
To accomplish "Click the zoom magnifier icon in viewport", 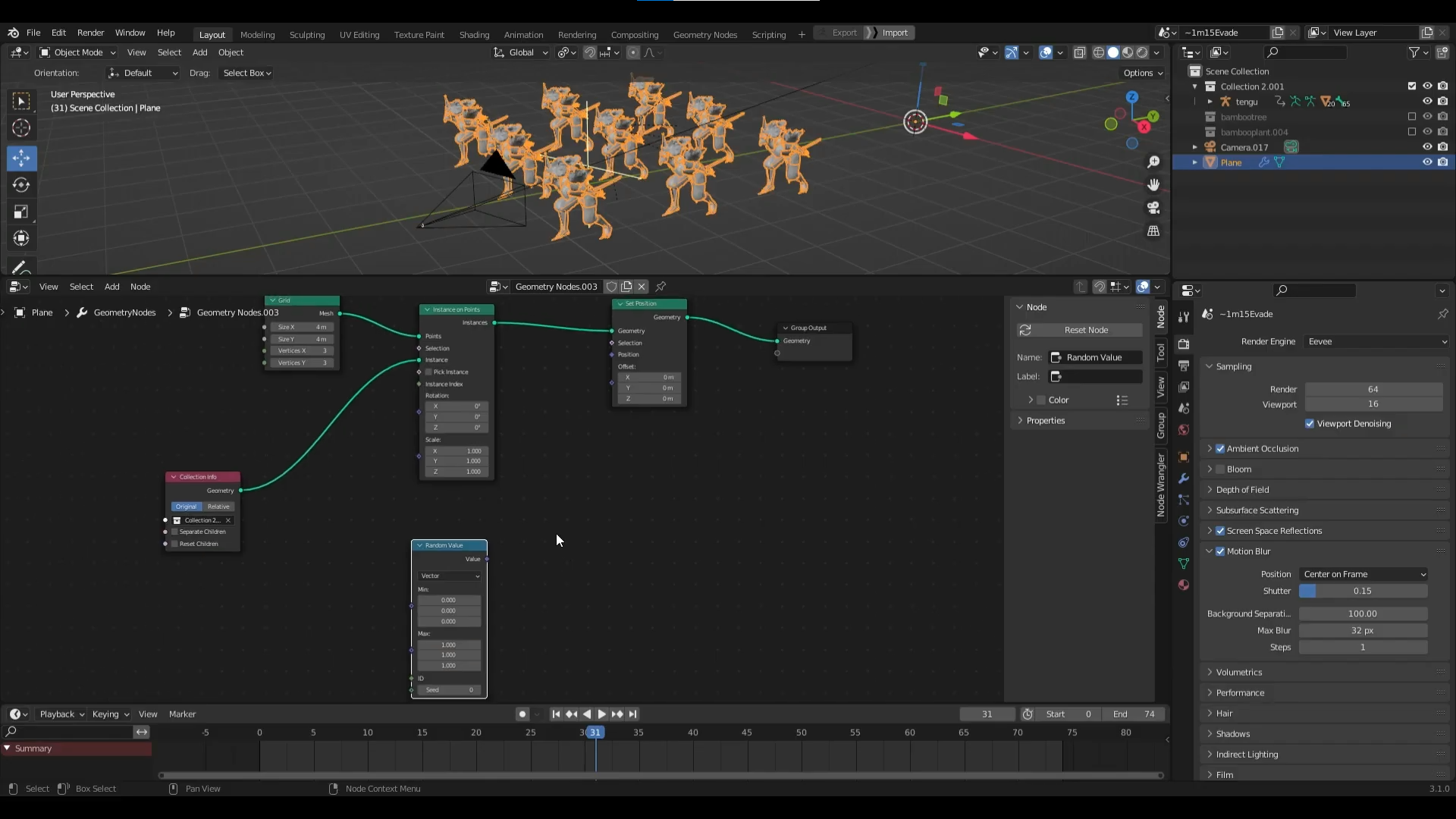I will point(1153,162).
